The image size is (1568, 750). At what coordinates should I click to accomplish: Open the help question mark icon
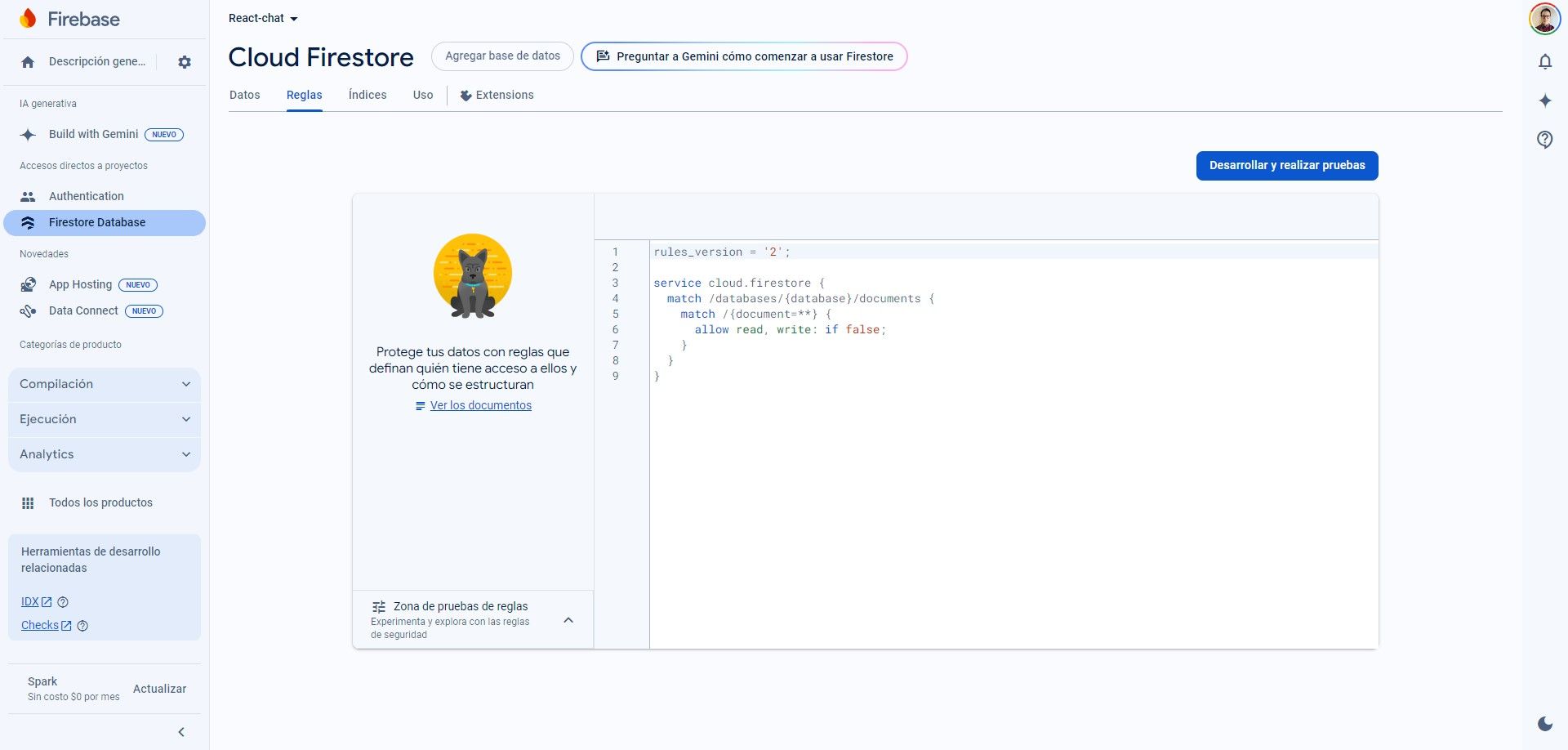click(x=1545, y=140)
